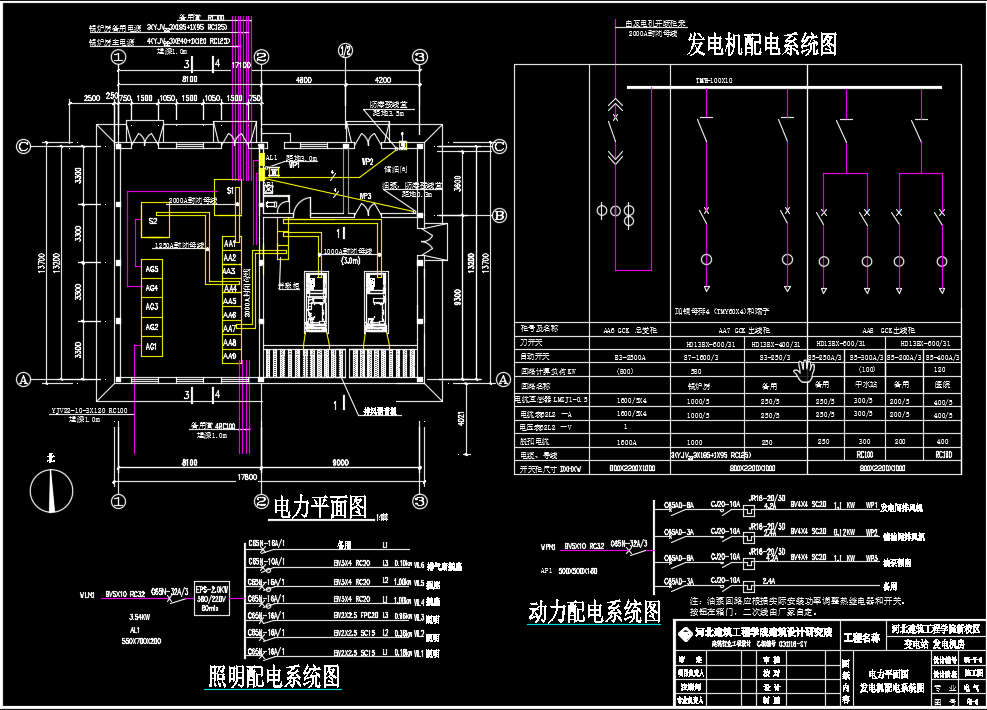The height and width of the screenshot is (710, 987).
Task: Select the 9000 dimension text
Action: pyautogui.click(x=341, y=463)
